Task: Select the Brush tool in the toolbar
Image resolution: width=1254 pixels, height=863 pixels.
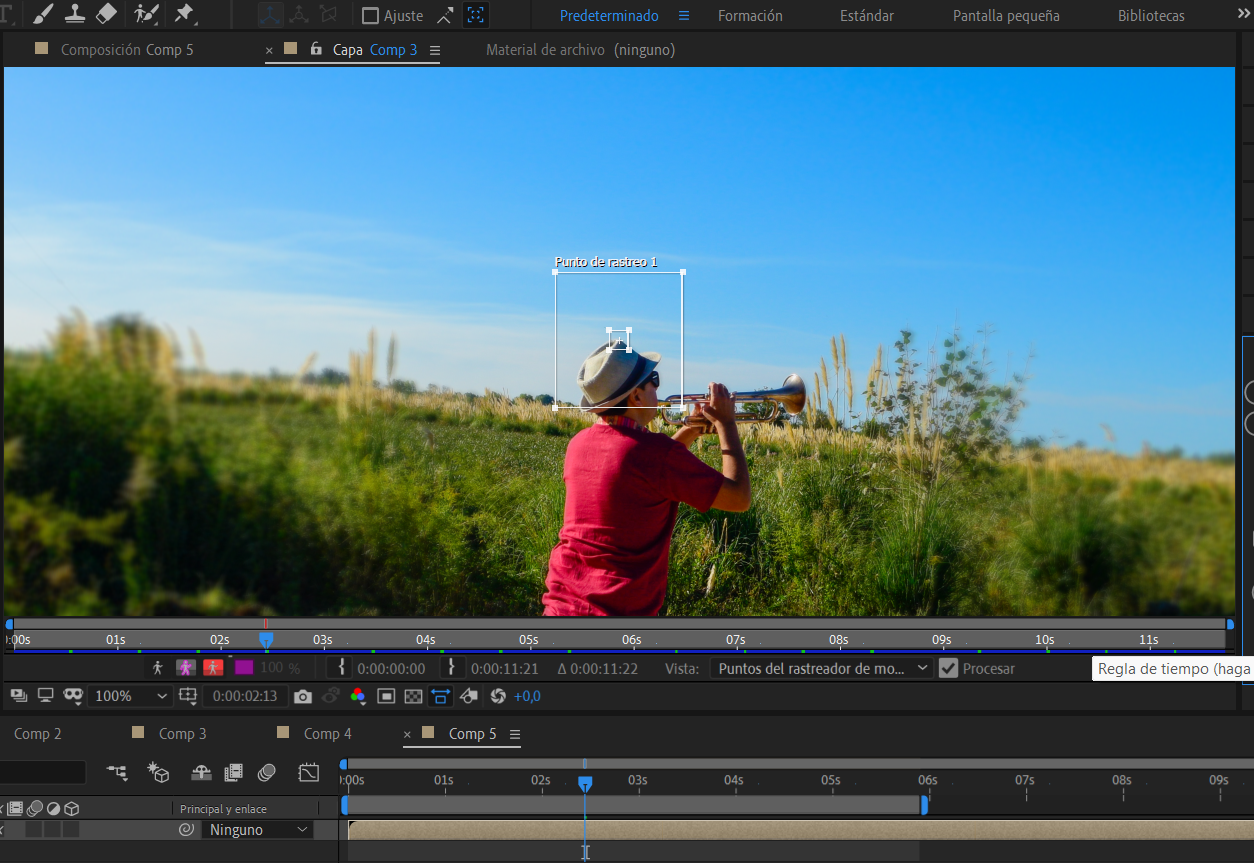Action: [43, 14]
